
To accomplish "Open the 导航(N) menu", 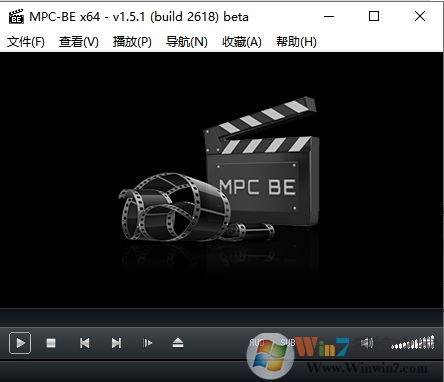I will [187, 42].
